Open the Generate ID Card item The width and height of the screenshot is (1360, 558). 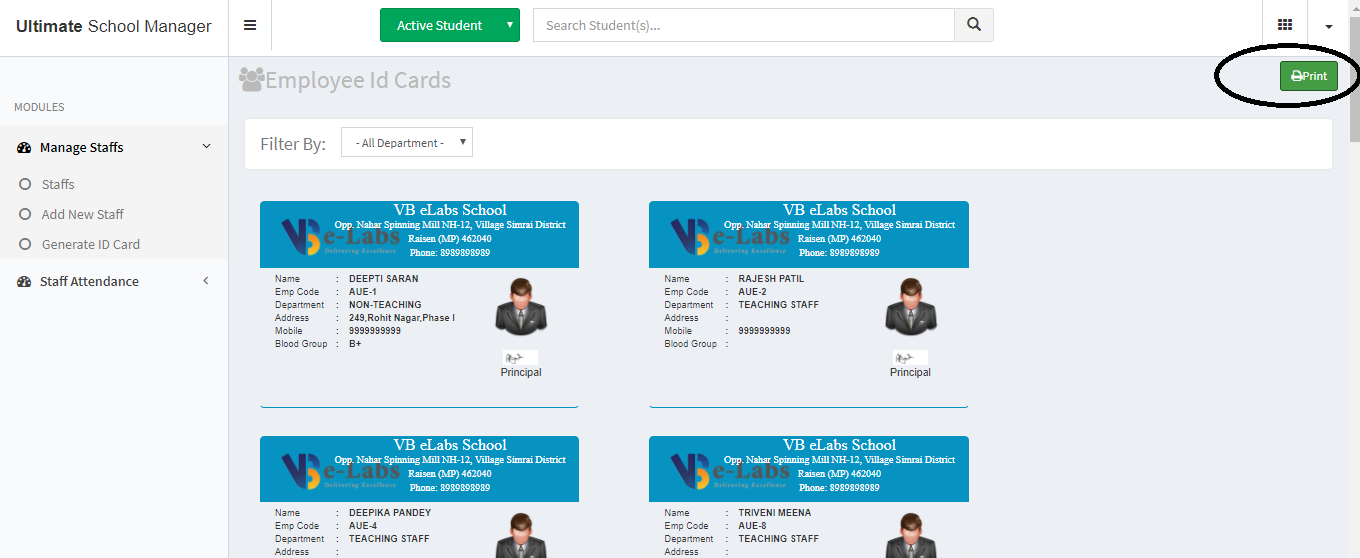tap(91, 244)
